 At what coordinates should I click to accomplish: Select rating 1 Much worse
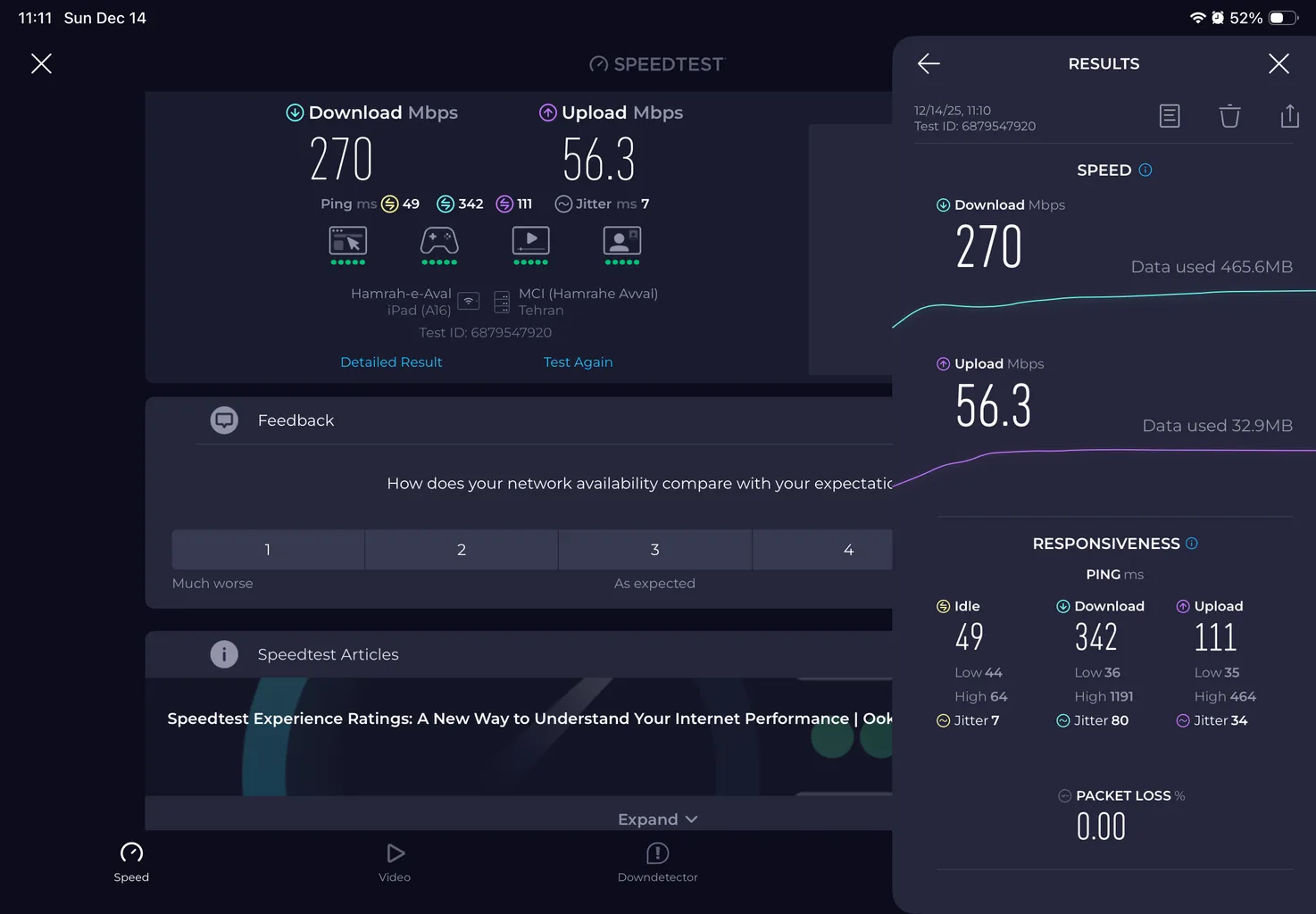point(268,550)
